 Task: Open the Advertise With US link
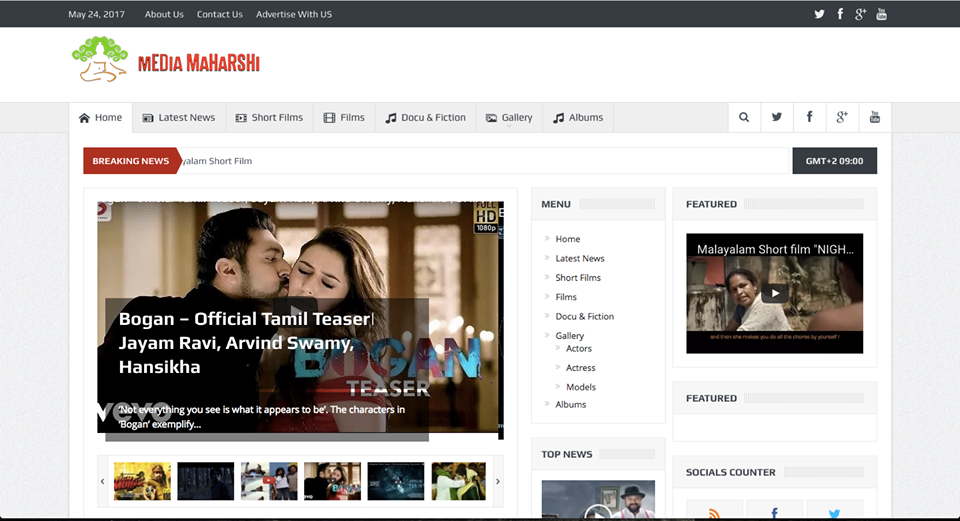click(294, 14)
